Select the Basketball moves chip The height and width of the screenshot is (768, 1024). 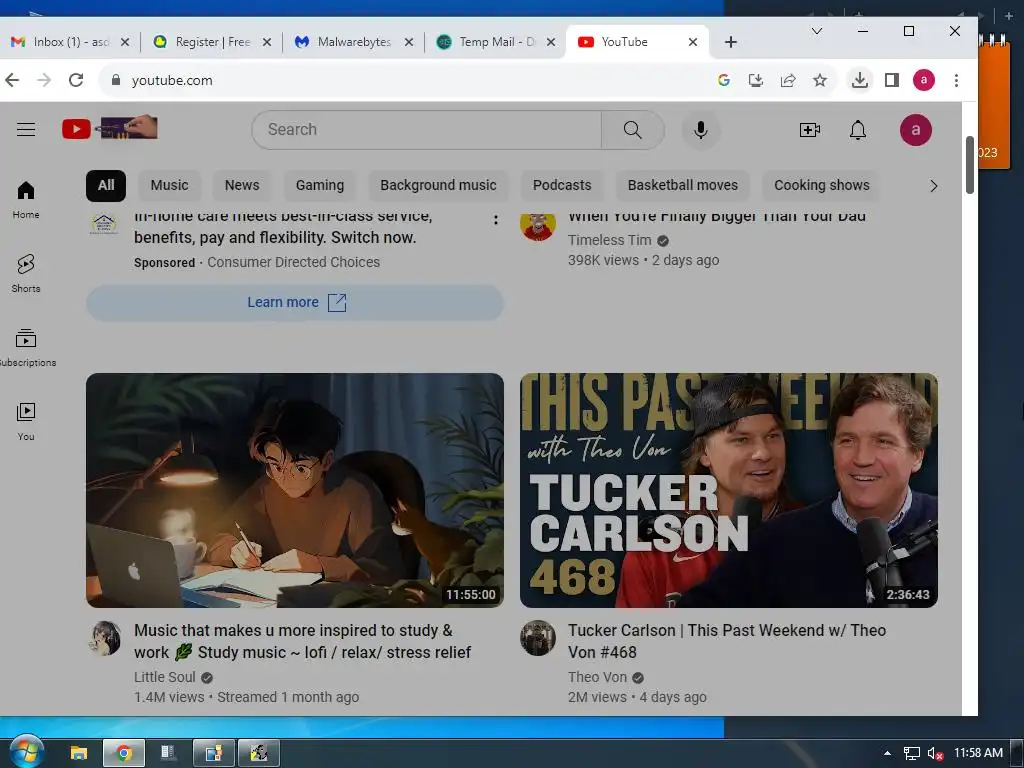pyautogui.click(x=682, y=185)
